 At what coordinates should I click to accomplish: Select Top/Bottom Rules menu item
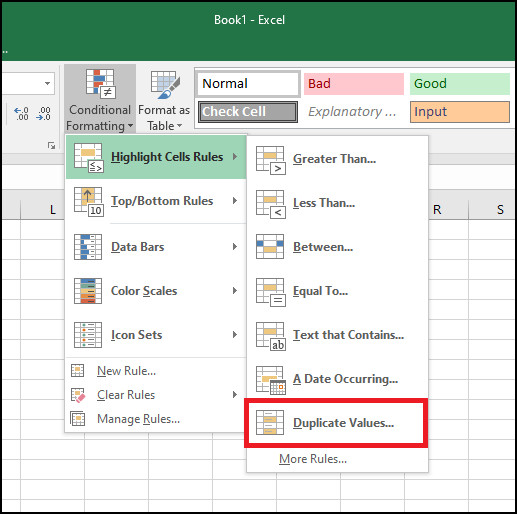pyautogui.click(x=156, y=201)
